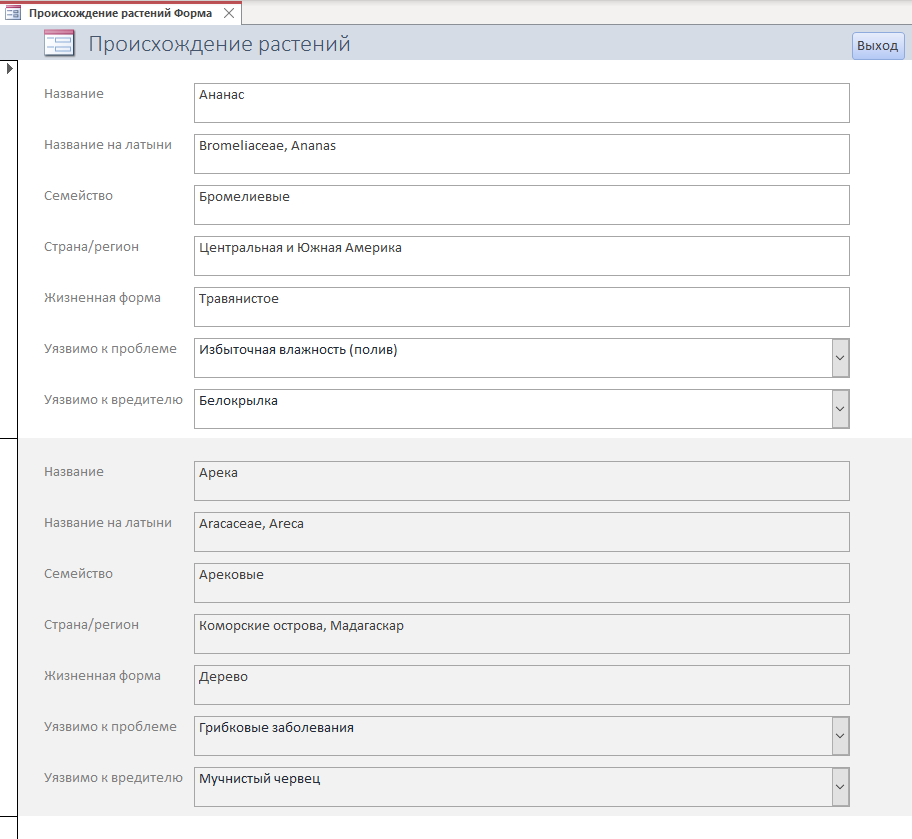
Task: Click the form icon in the tab header
Action: click(x=13, y=13)
